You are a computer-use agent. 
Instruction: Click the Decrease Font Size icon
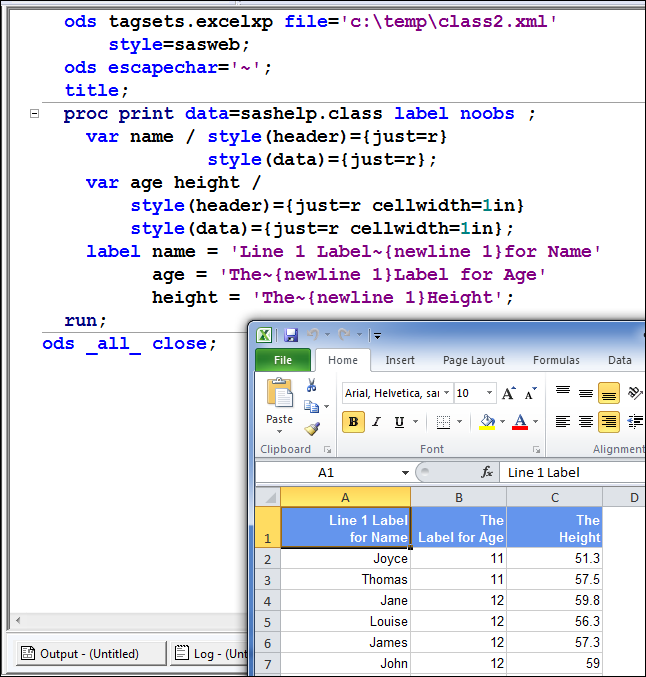point(529,394)
